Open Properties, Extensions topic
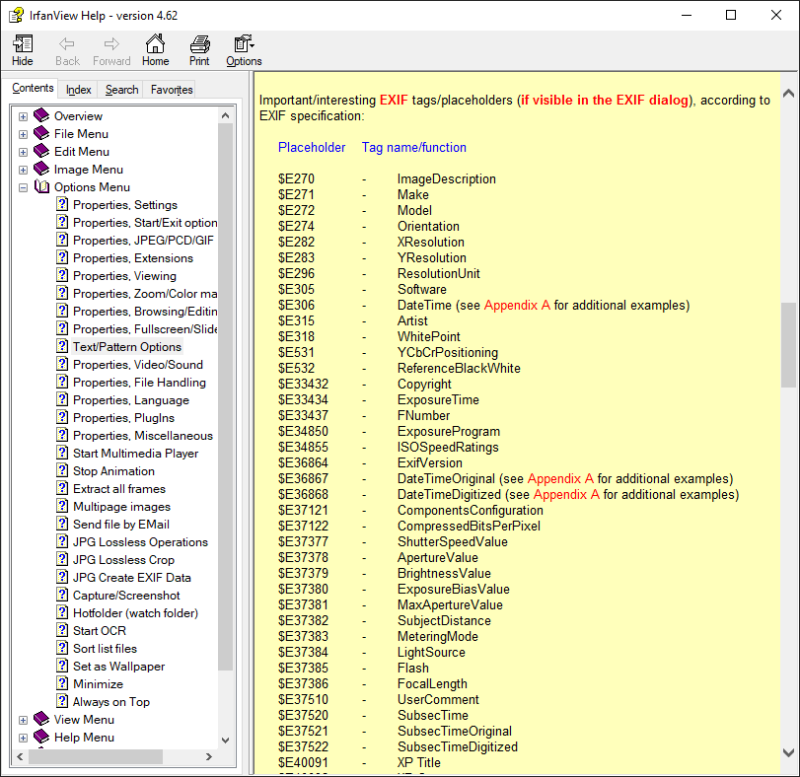 coord(133,258)
